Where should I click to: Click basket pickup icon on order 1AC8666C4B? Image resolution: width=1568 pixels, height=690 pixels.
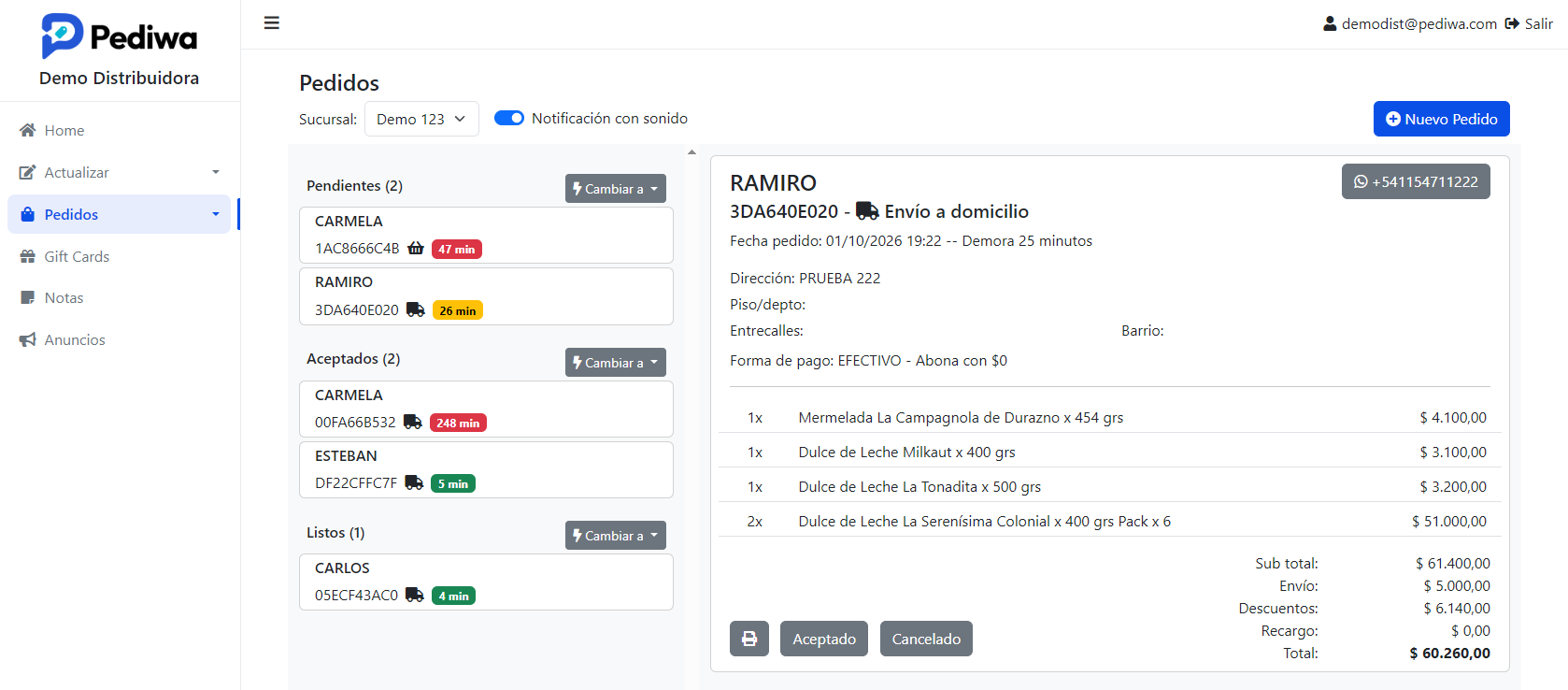[416, 249]
